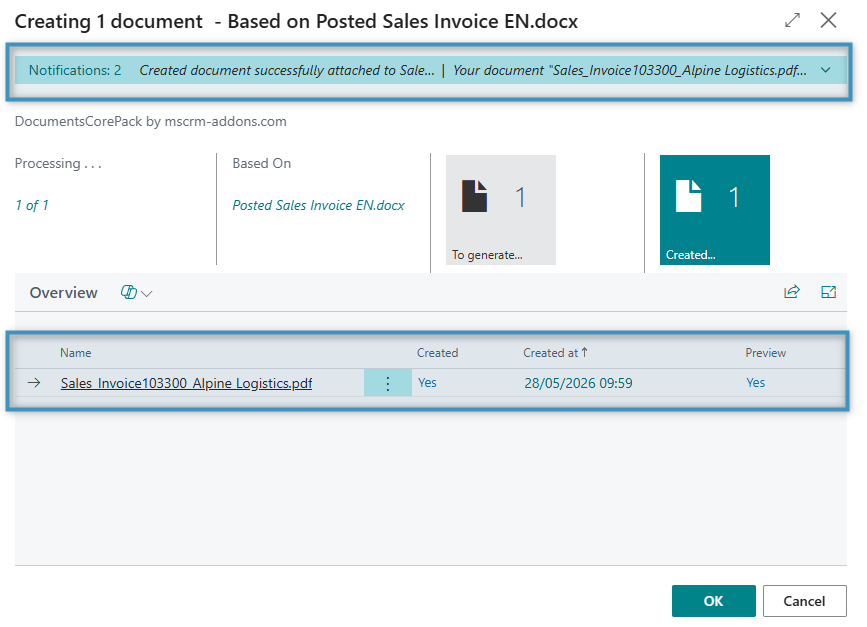867x627 pixels.
Task: Open Overview list in separate window
Action: tap(828, 292)
